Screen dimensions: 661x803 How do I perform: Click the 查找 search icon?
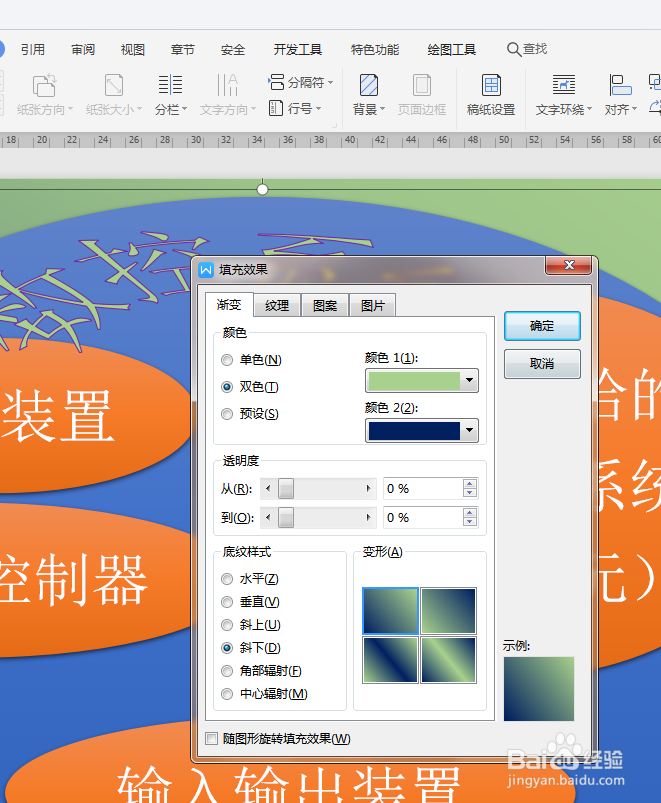(514, 49)
